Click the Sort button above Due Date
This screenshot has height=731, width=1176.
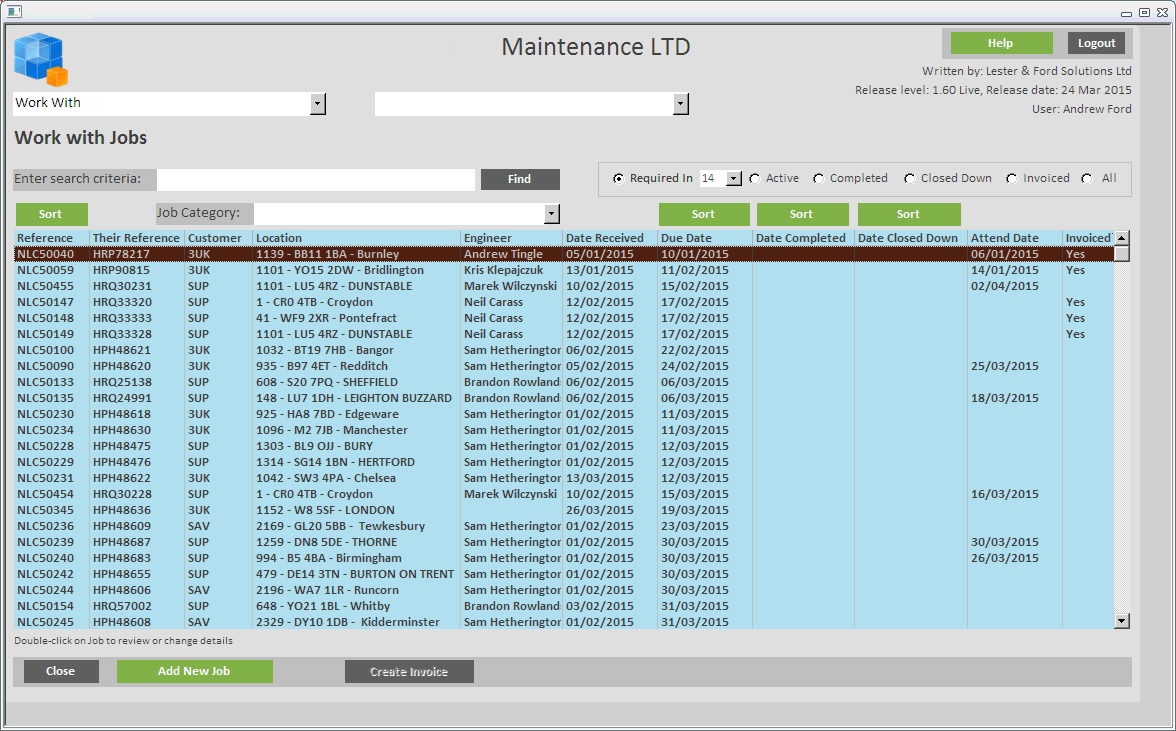point(704,214)
